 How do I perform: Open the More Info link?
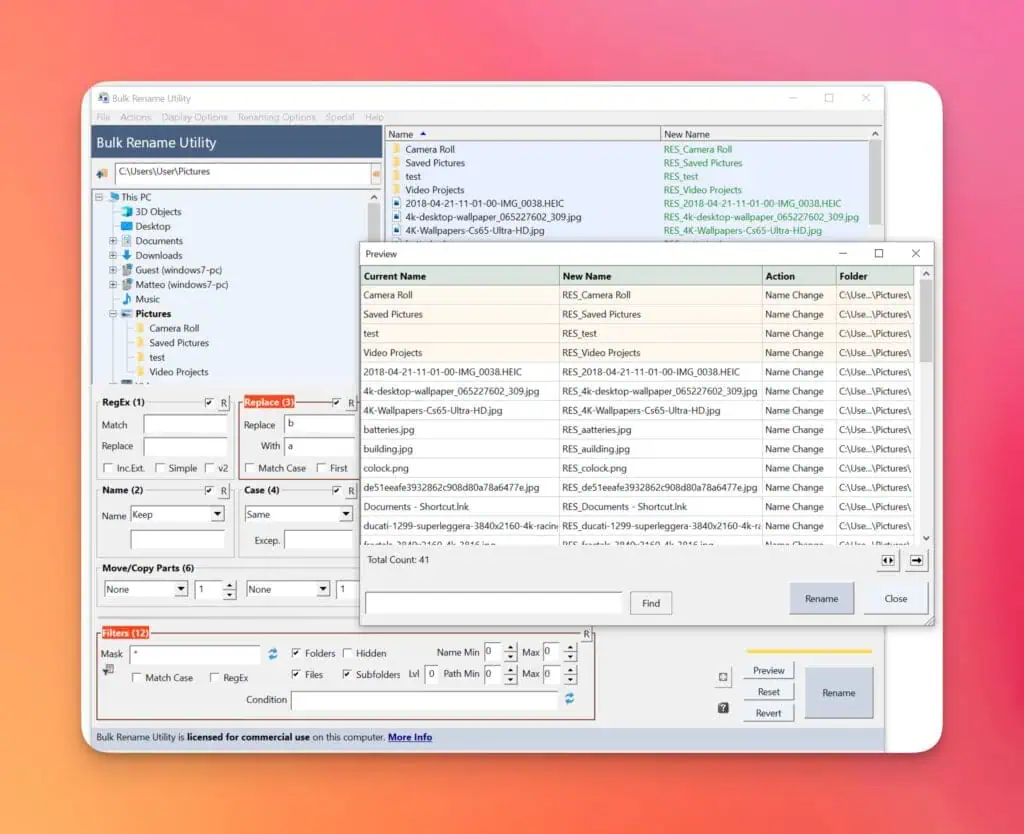point(410,737)
